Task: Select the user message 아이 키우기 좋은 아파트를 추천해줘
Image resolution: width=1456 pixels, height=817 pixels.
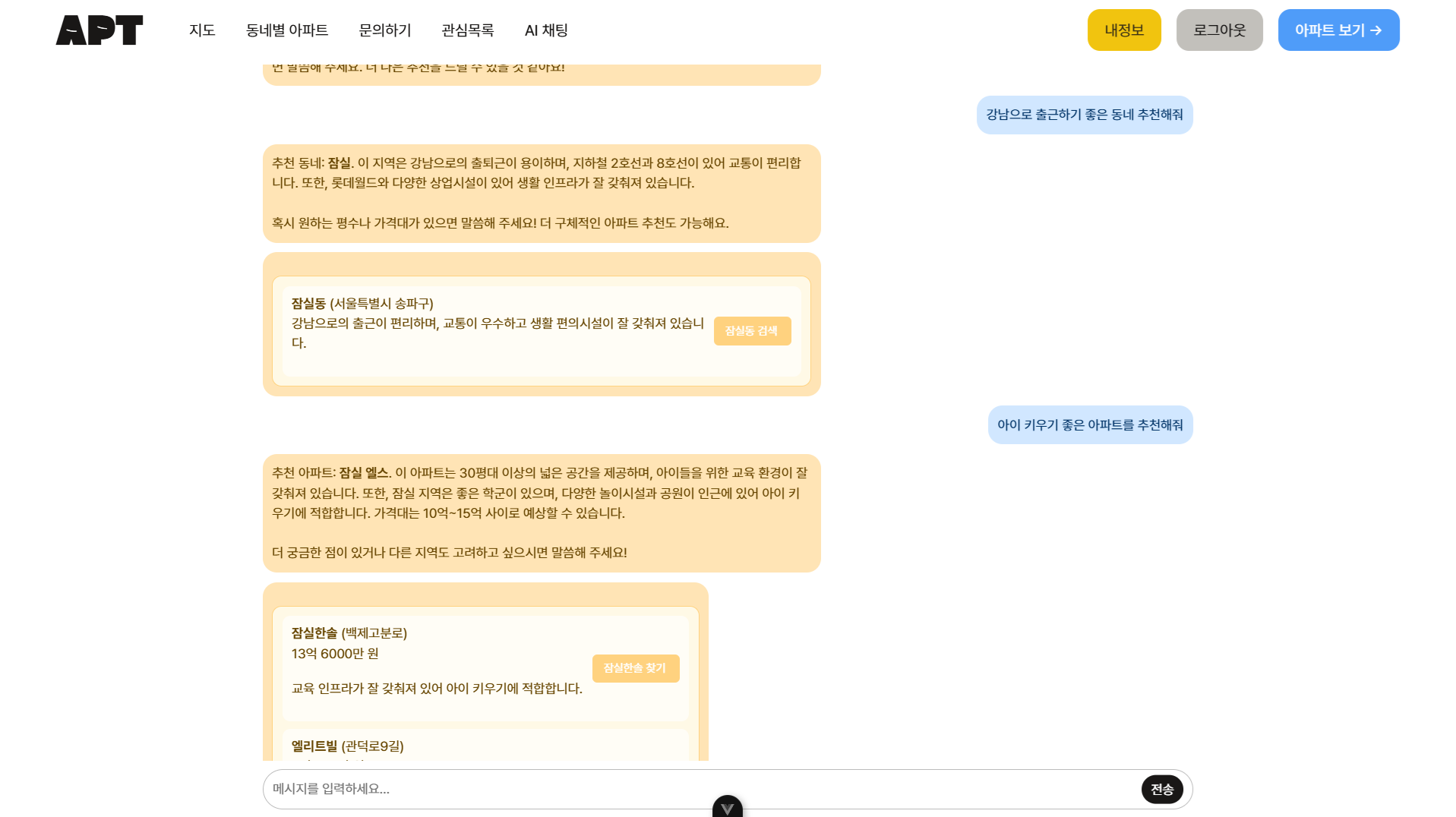Action: click(x=1090, y=425)
